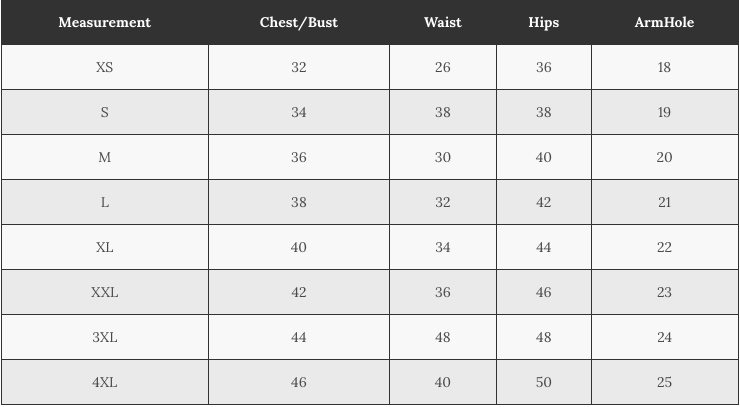Select the 4XL size row label

(104, 382)
